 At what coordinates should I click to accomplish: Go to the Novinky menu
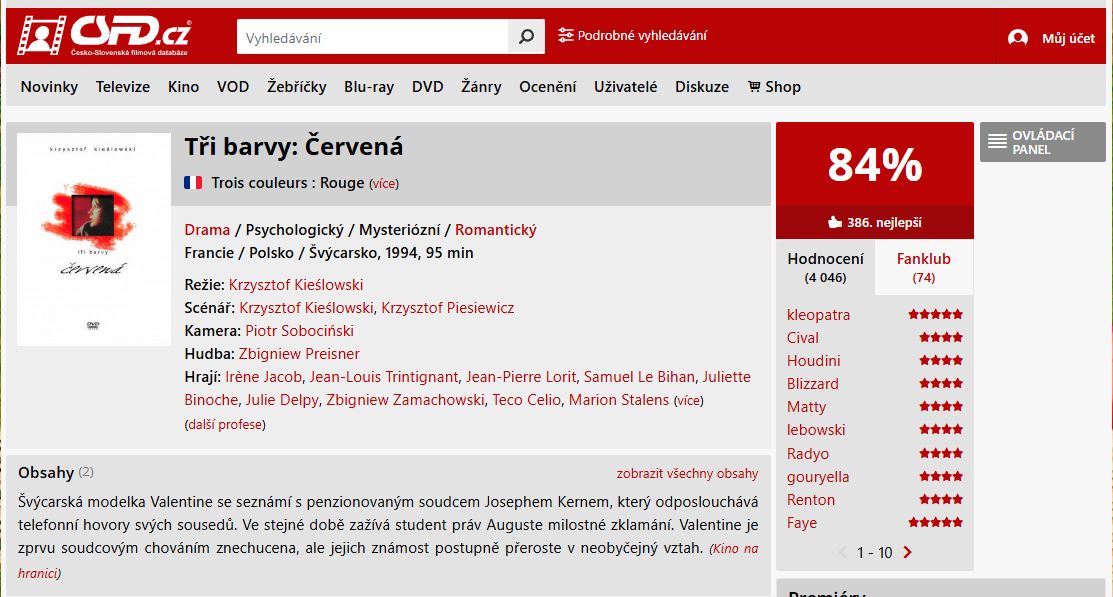(x=49, y=87)
